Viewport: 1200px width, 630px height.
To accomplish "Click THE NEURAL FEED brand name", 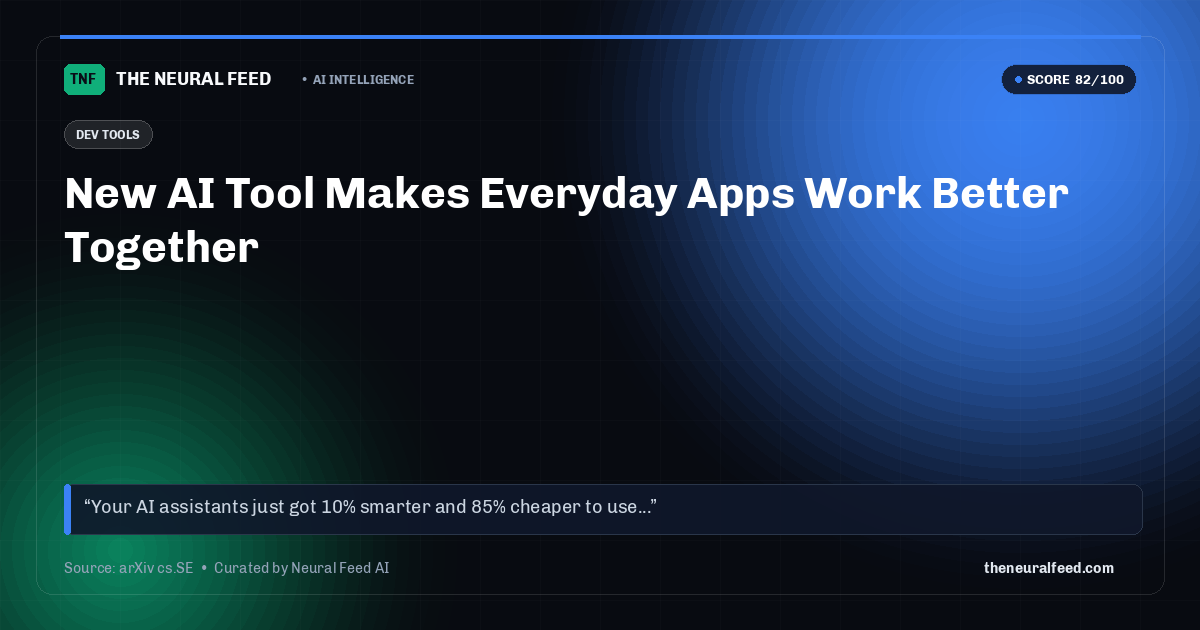I will [x=194, y=79].
